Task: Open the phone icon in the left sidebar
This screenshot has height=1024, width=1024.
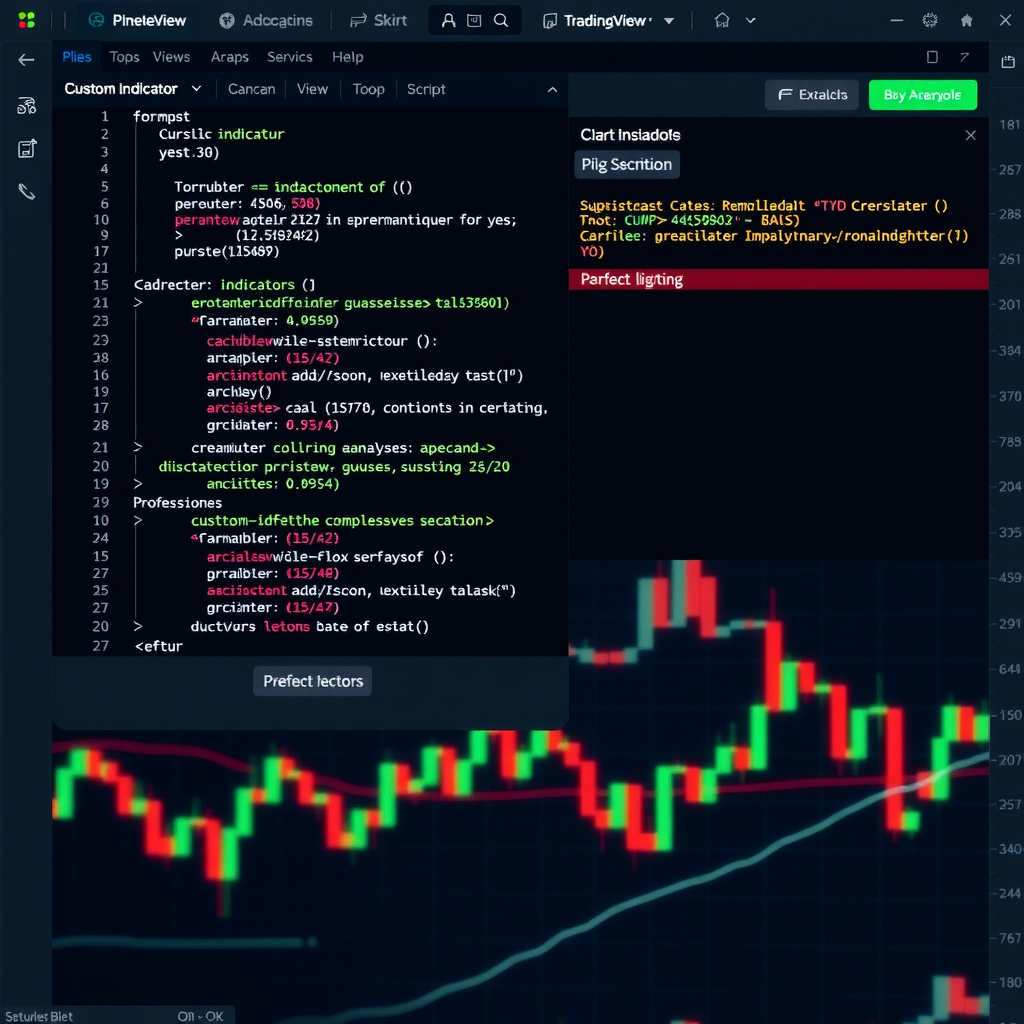Action: (27, 192)
